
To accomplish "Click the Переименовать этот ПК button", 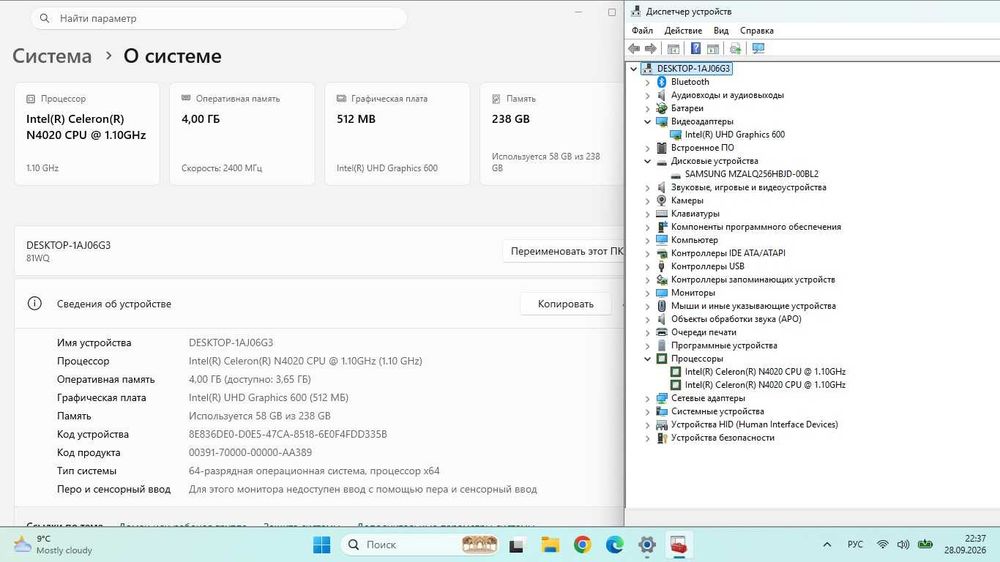I will point(564,251).
